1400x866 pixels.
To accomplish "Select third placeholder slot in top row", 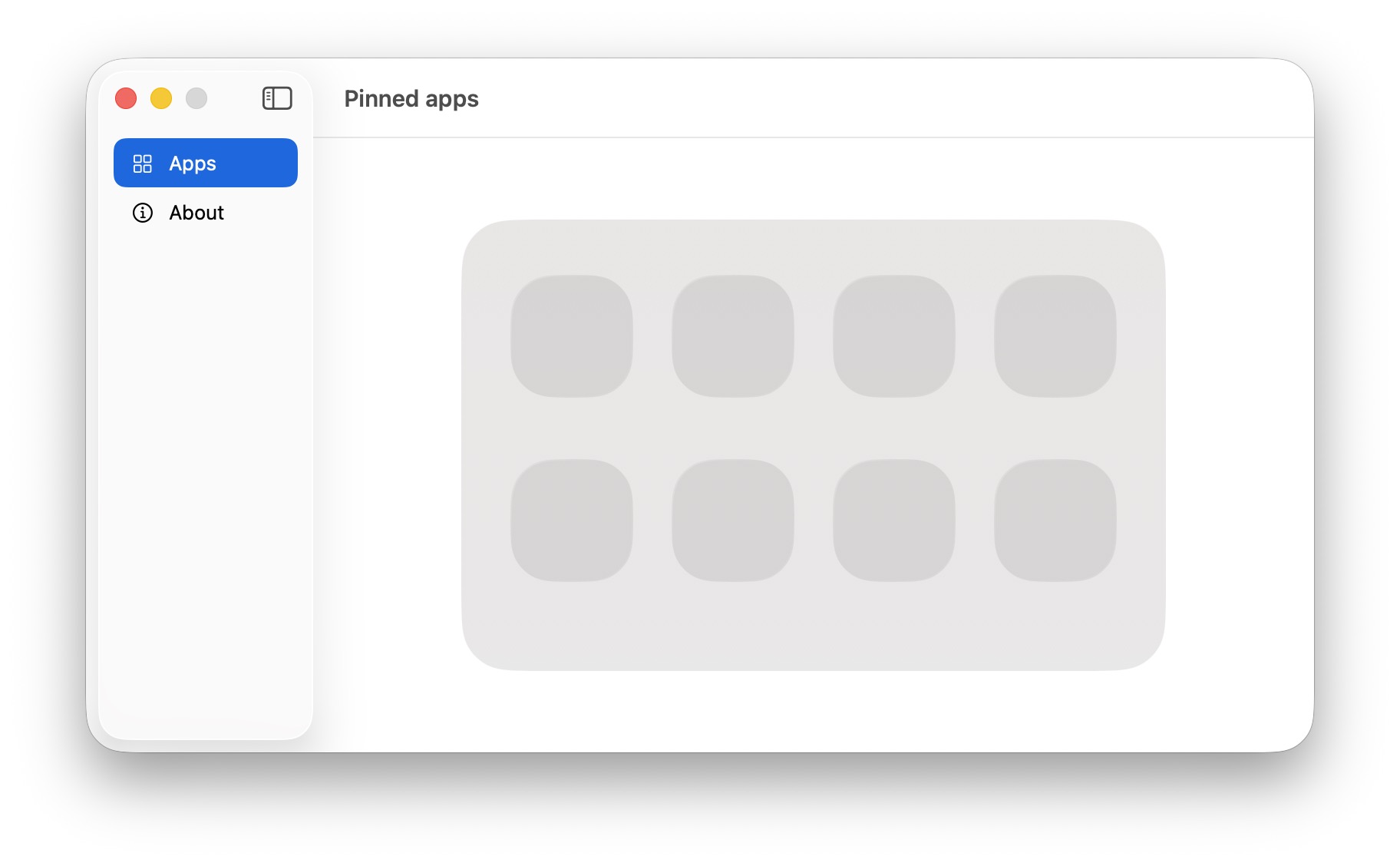I will pos(894,336).
